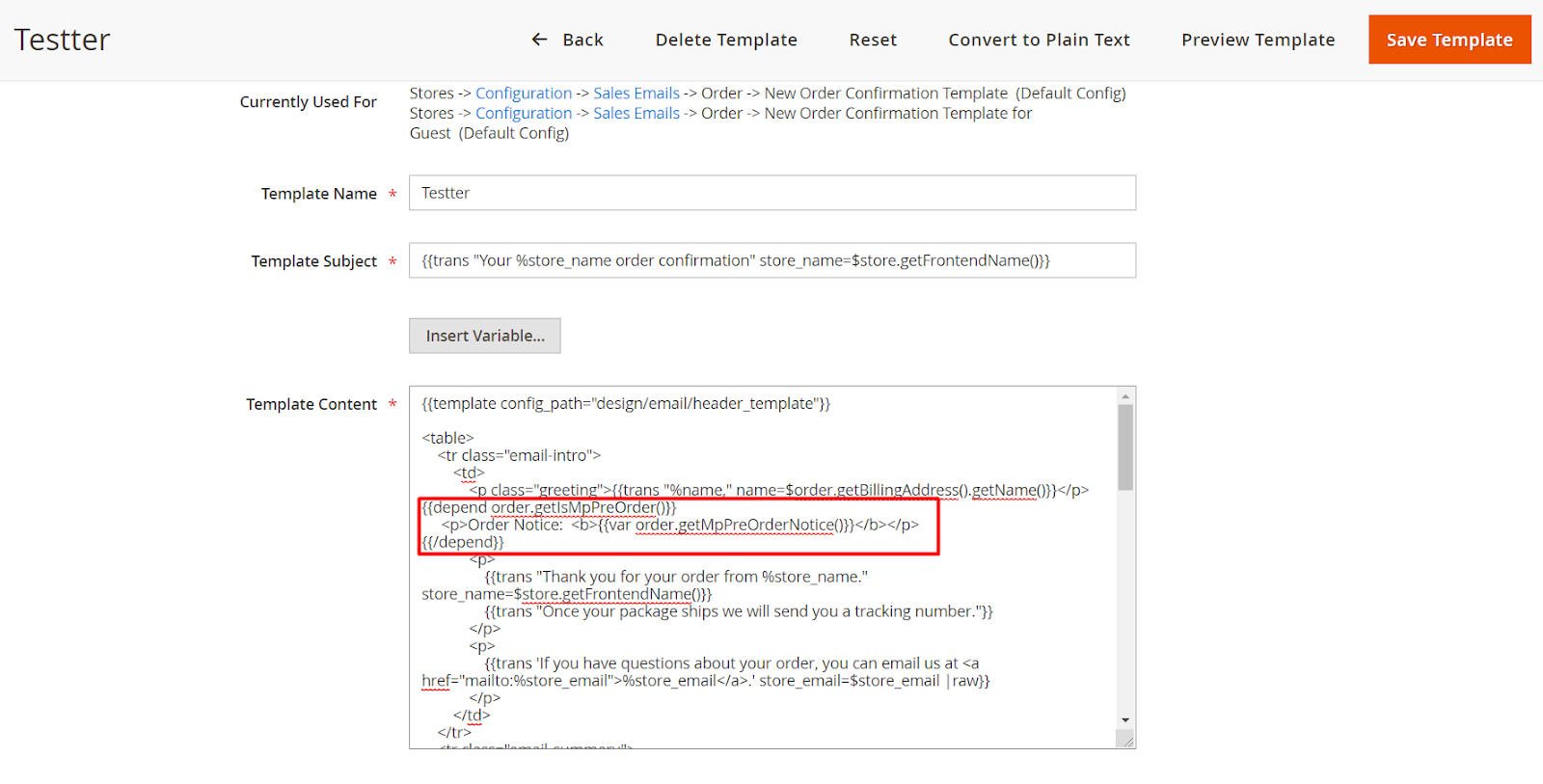
Task: Click the Back arrow icon
Action: click(x=539, y=40)
